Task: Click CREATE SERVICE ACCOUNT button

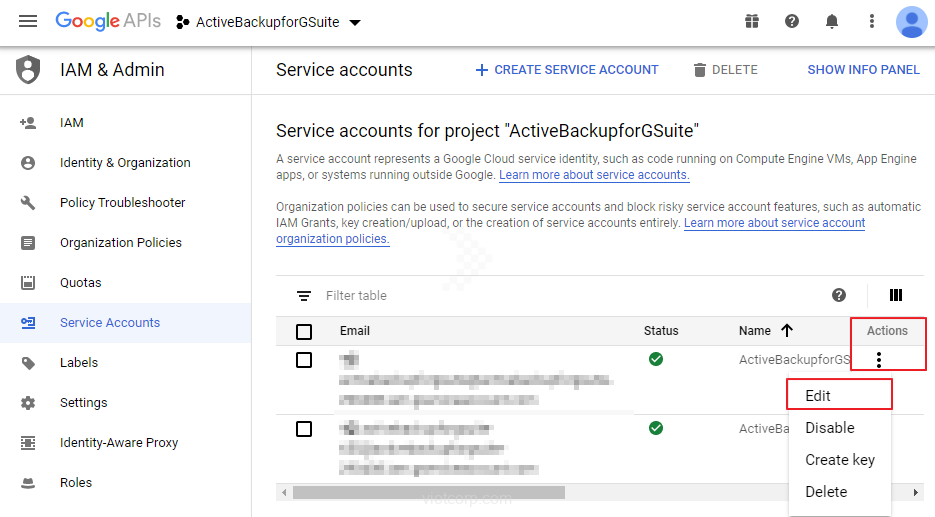Action: point(566,70)
